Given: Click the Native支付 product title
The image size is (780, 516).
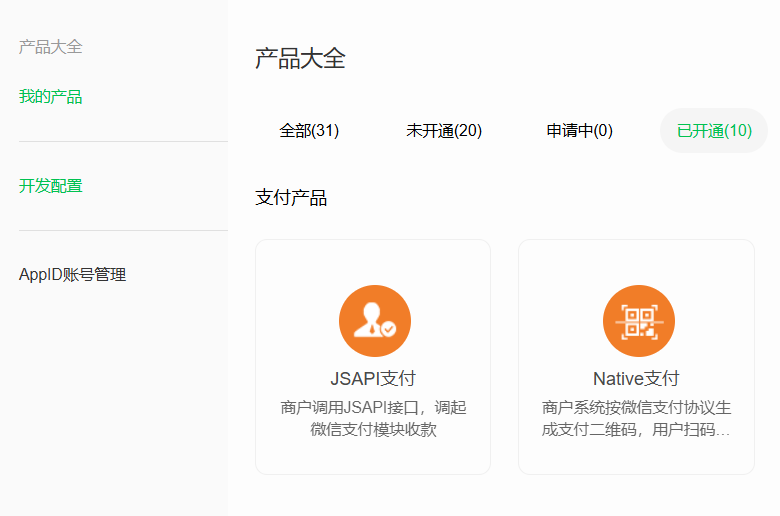Looking at the screenshot, I should tap(636, 379).
